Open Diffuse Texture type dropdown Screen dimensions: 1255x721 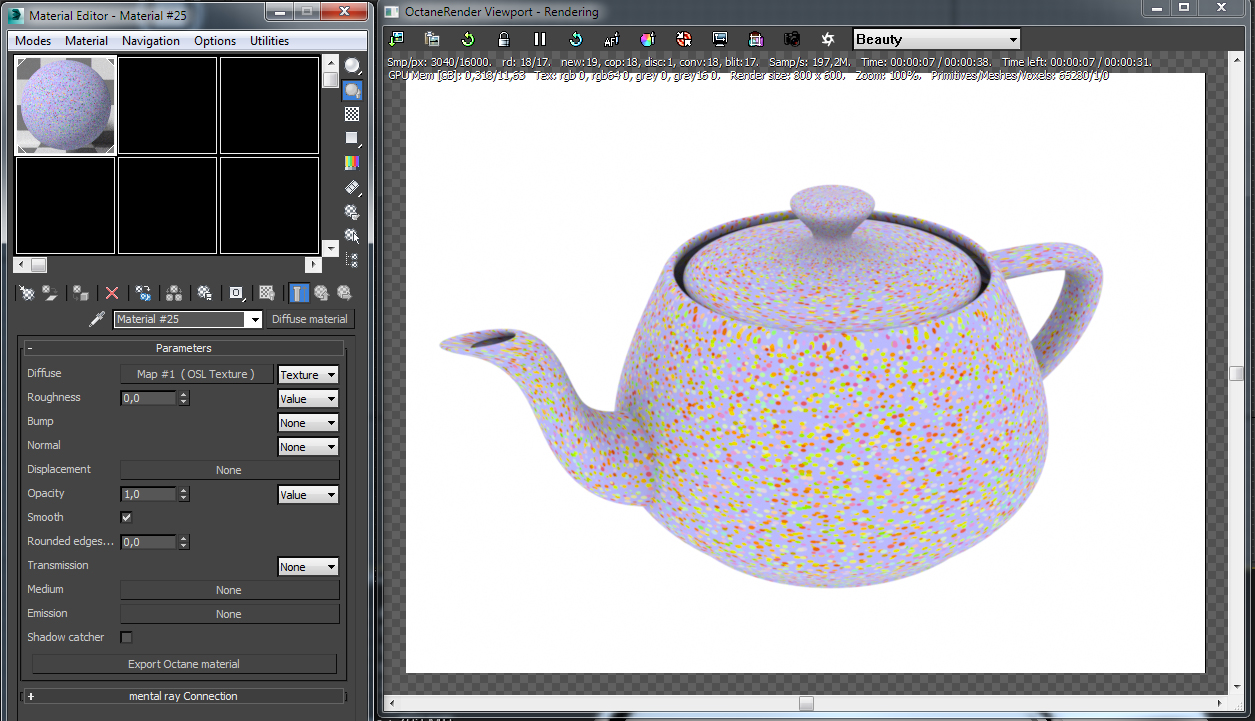(308, 375)
